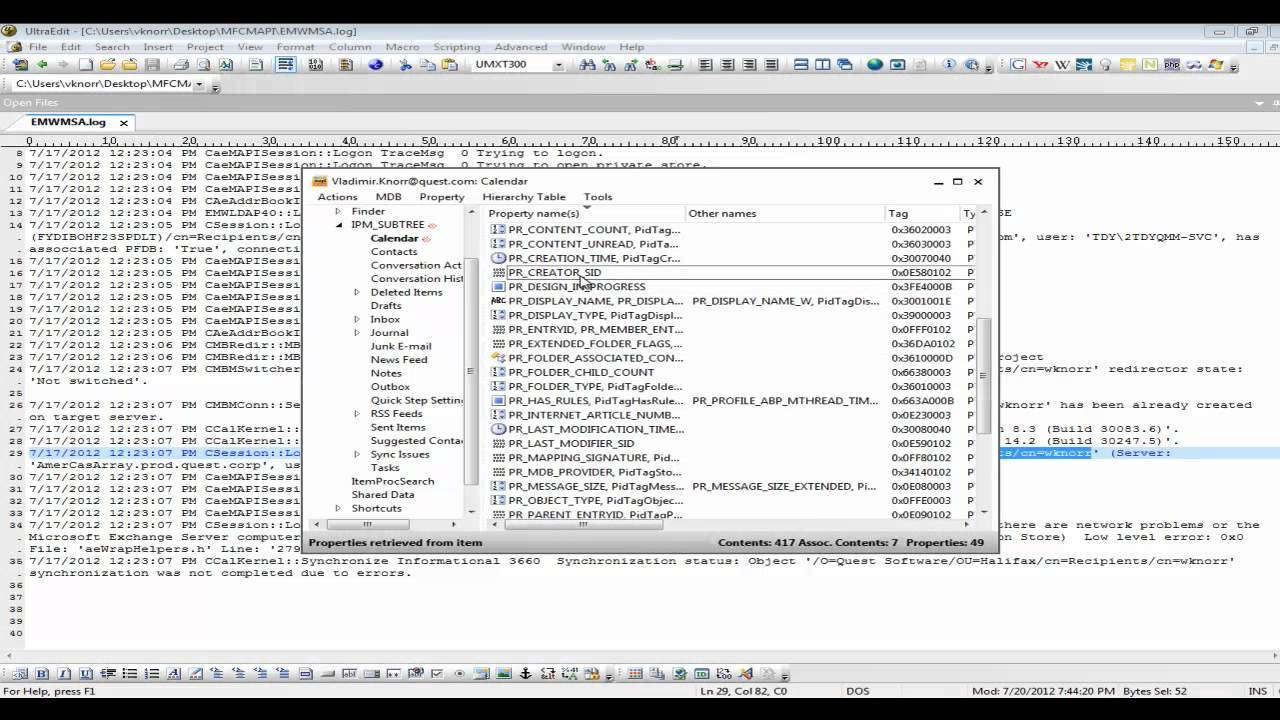Sort by Other names column header
Screen dimensions: 1280x720
786,214
